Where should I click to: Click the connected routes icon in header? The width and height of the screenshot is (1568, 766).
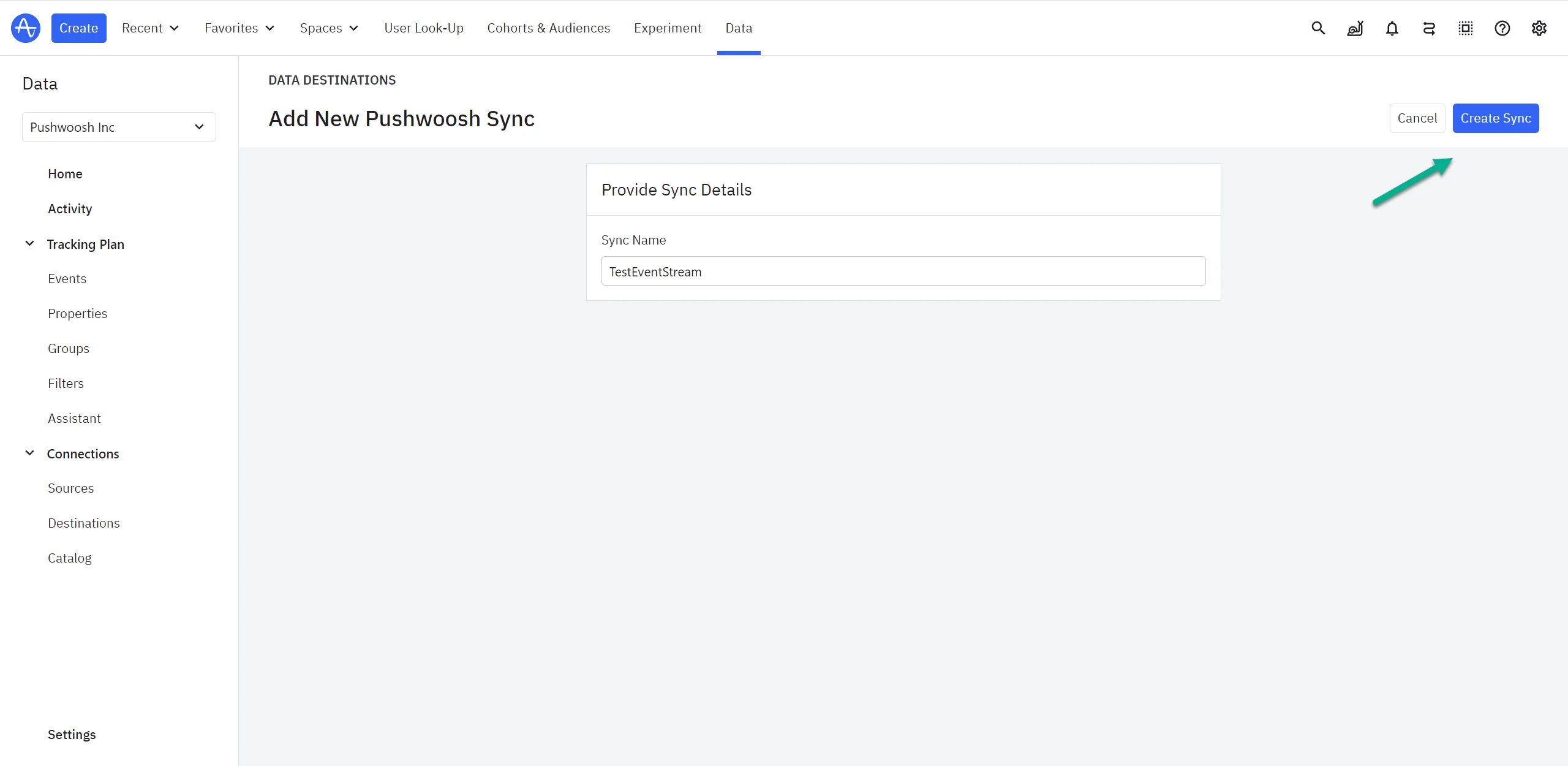(1428, 28)
